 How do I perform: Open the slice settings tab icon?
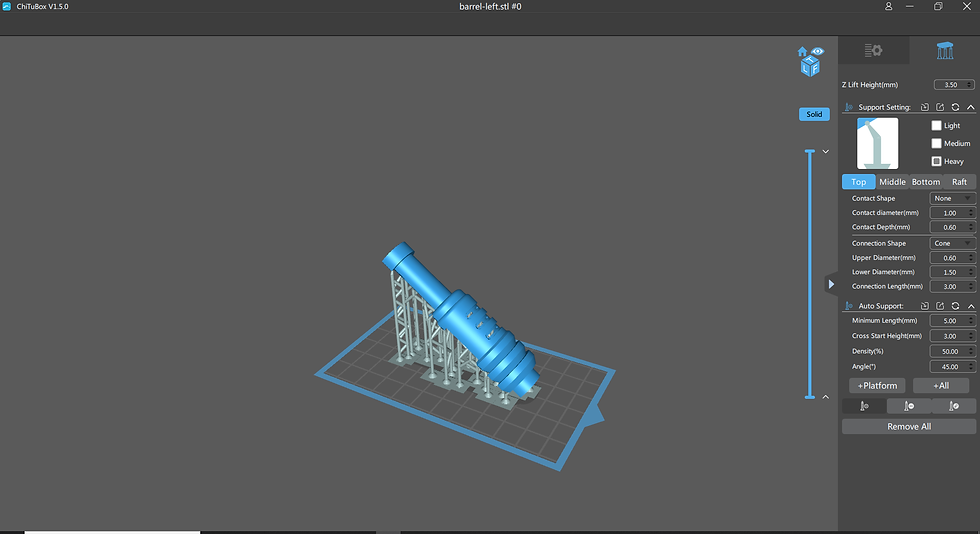(x=873, y=51)
